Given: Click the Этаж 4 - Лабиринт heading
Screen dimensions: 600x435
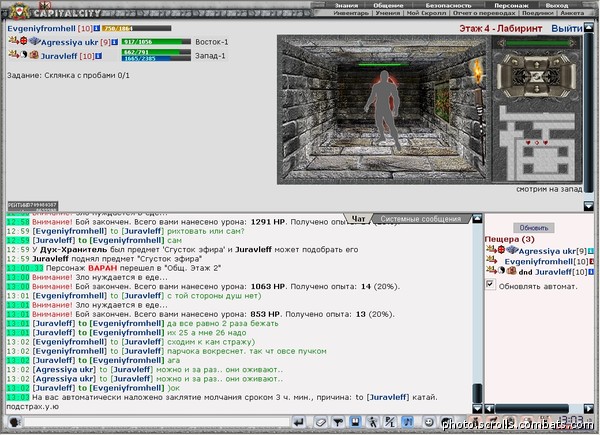Looking at the screenshot, I should 501,29.
